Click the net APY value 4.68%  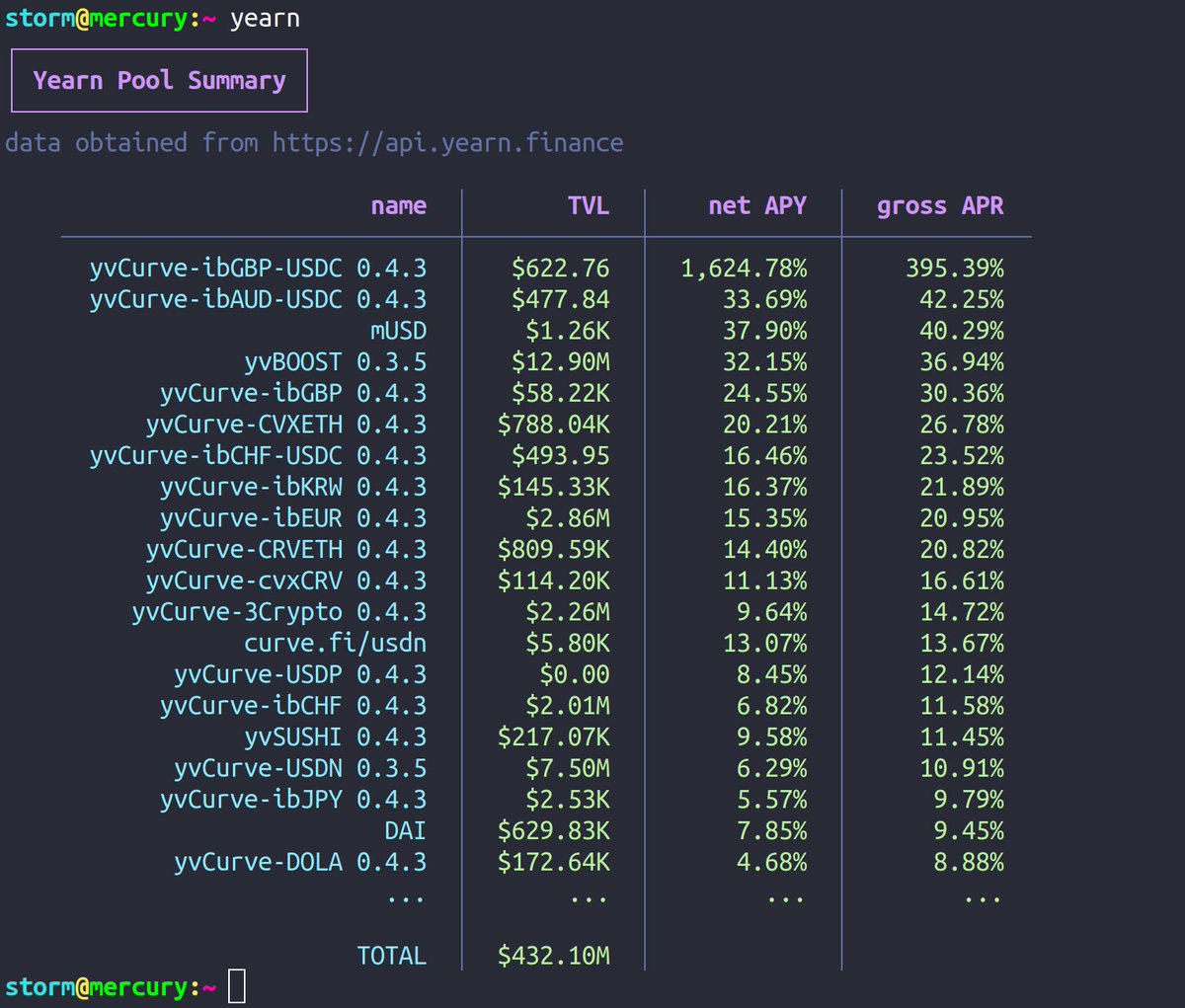[772, 862]
